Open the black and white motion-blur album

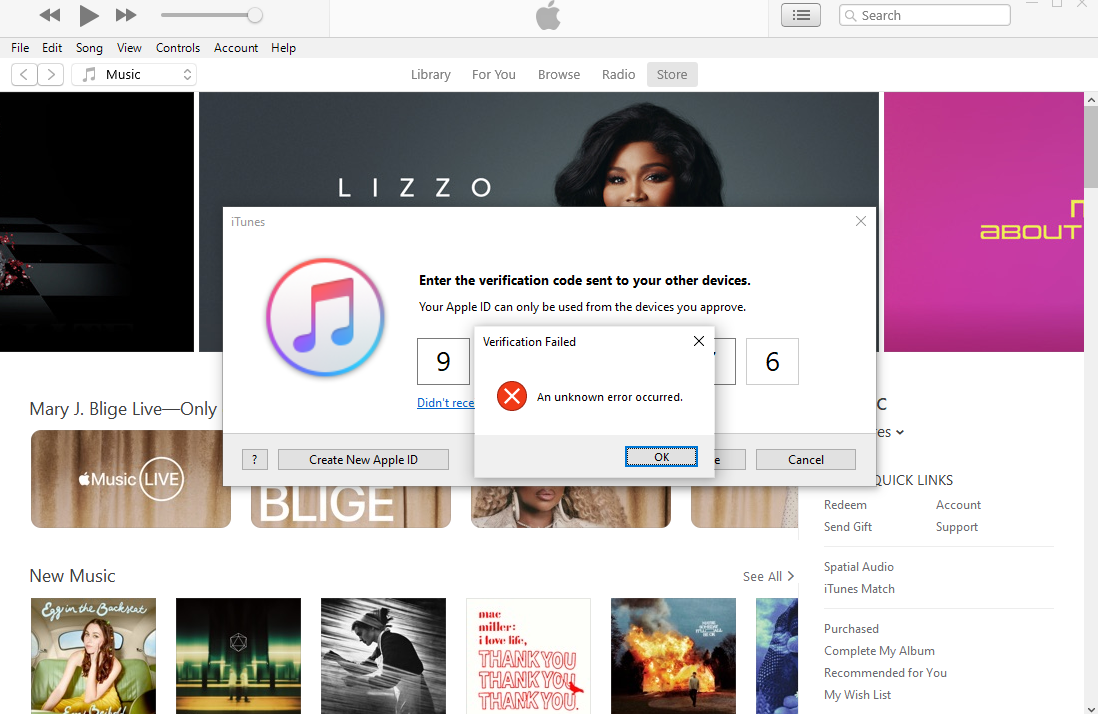click(x=383, y=656)
